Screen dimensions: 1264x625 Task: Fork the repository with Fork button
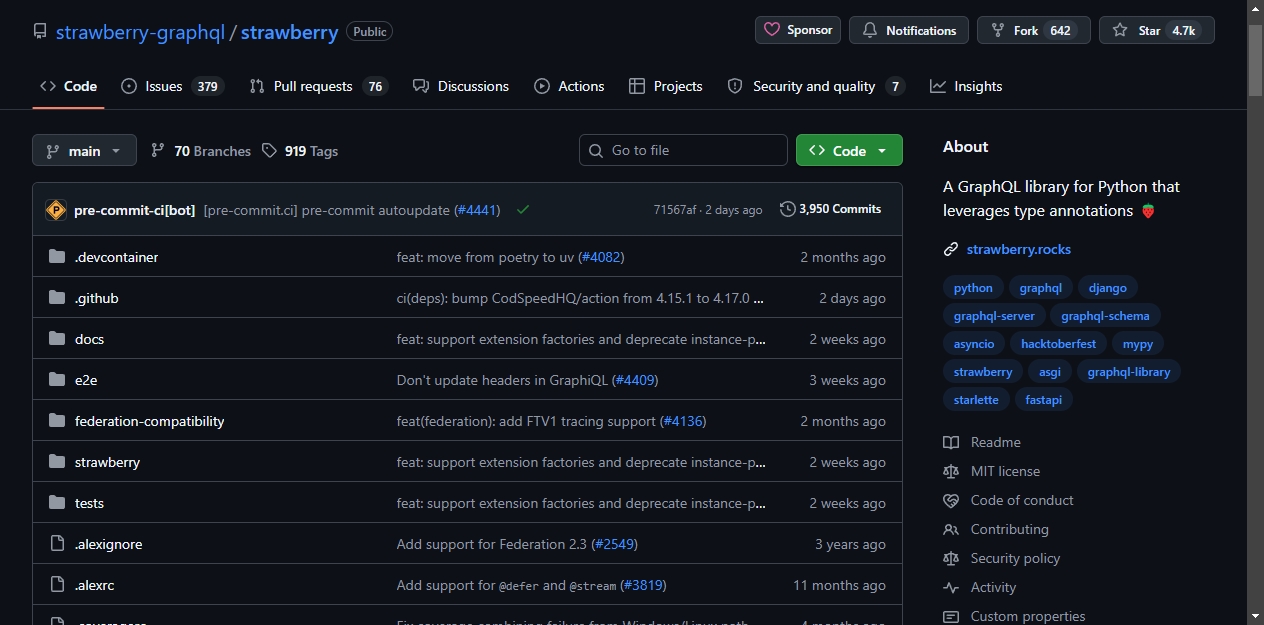click(x=1034, y=30)
